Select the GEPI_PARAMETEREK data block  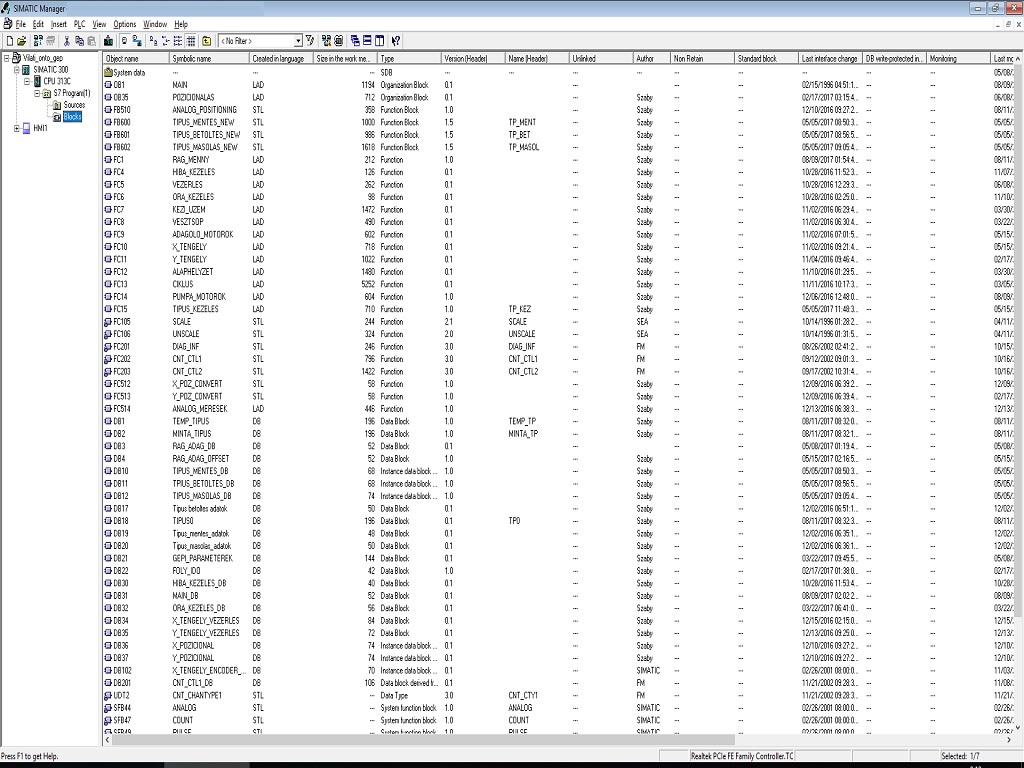tap(558, 558)
